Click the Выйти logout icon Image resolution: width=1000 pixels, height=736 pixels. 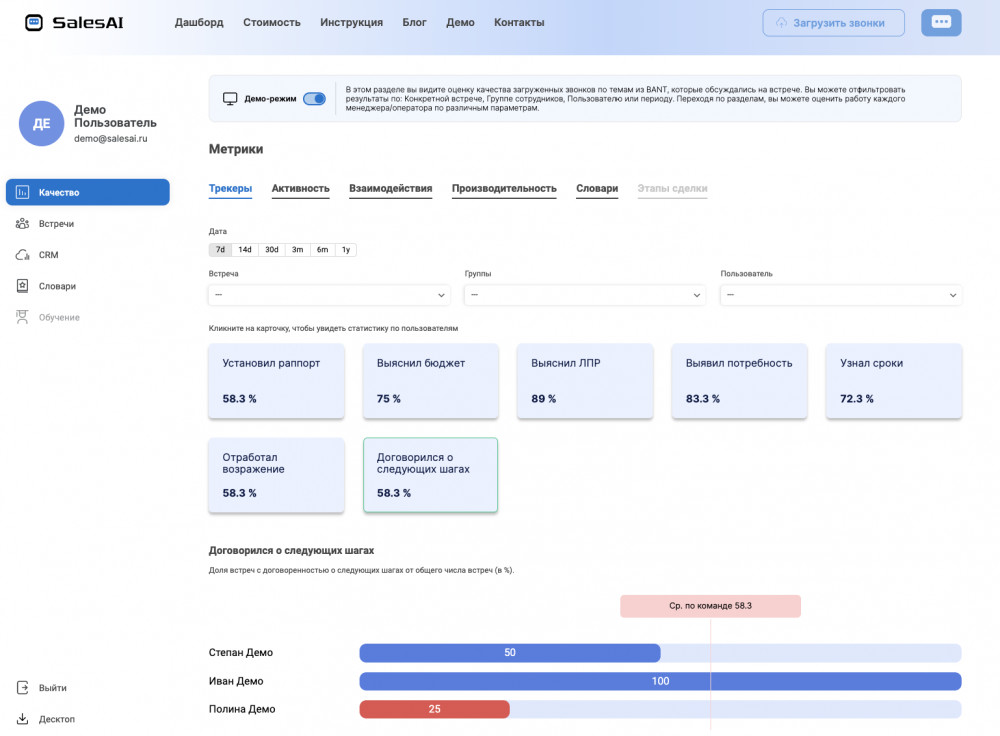22,688
